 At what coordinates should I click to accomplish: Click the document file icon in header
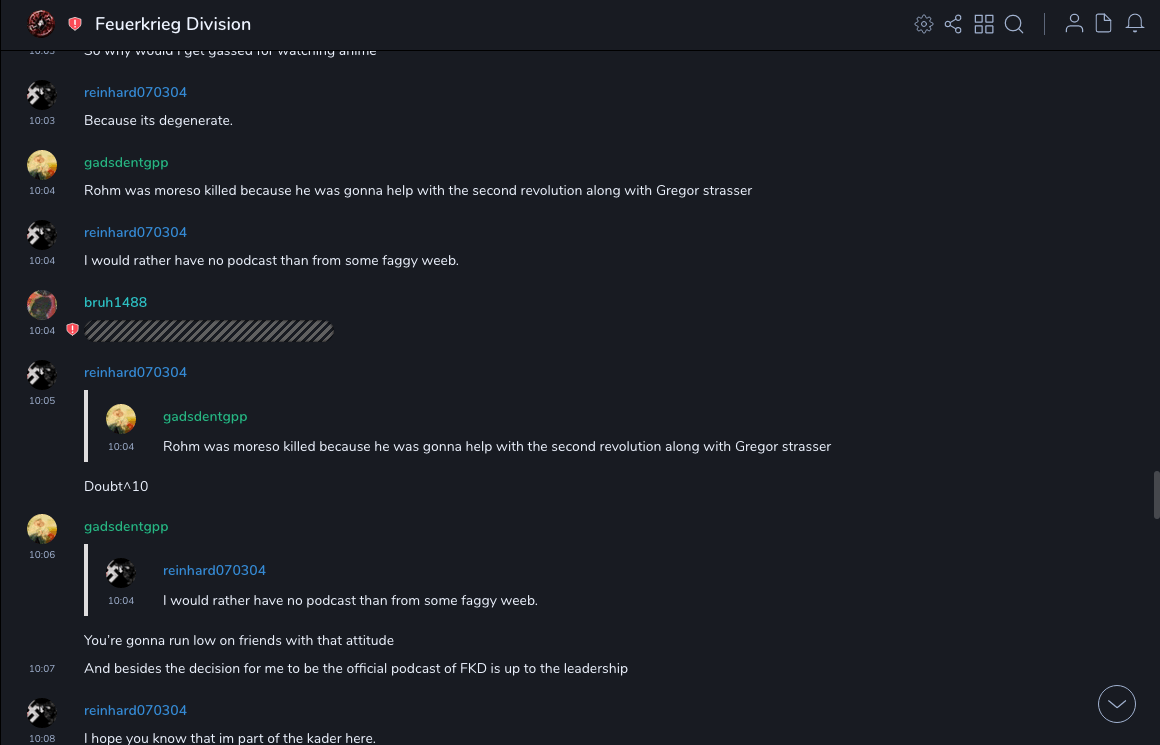[1104, 24]
